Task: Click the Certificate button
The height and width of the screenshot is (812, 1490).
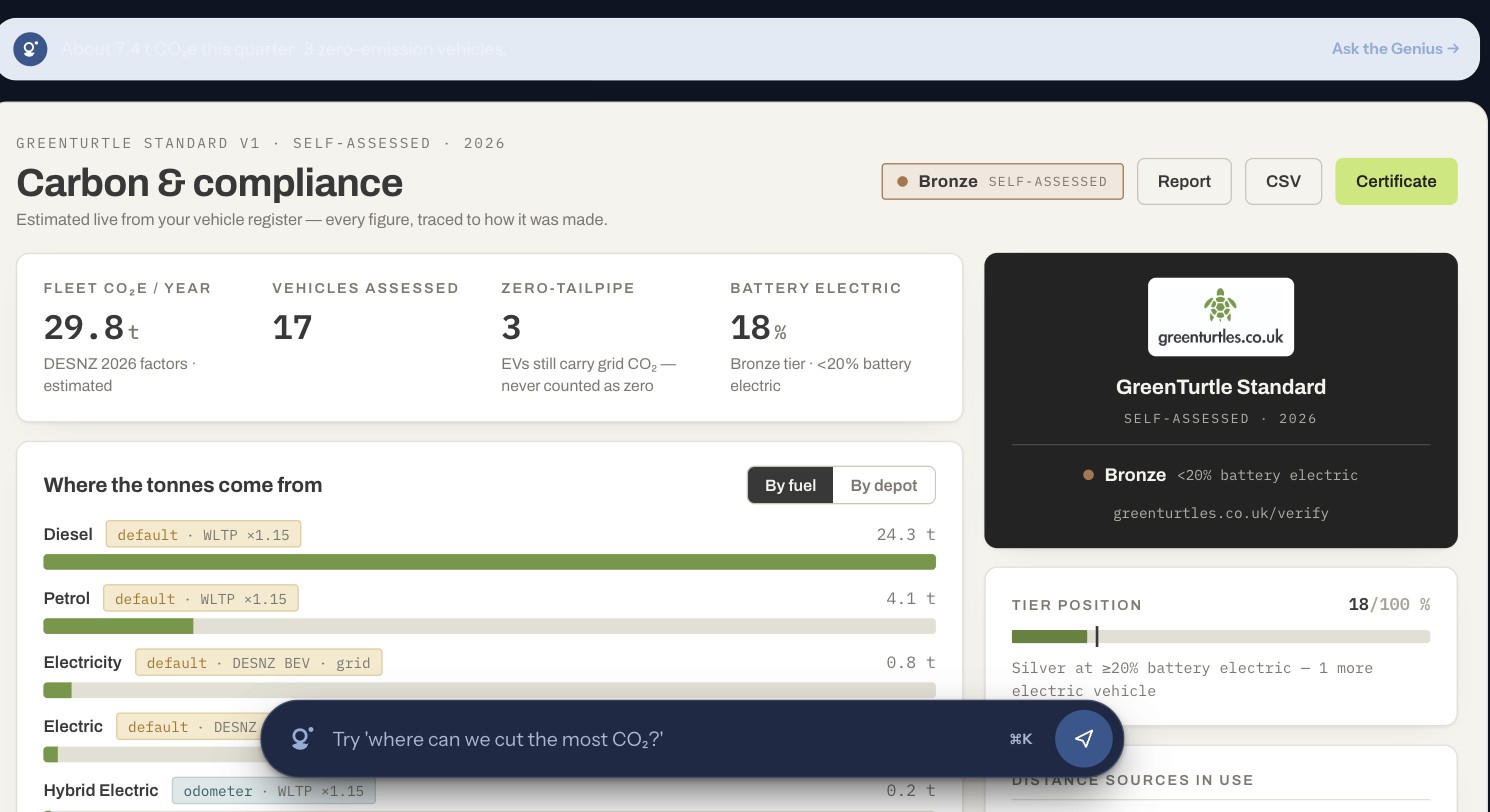Action: click(1396, 181)
